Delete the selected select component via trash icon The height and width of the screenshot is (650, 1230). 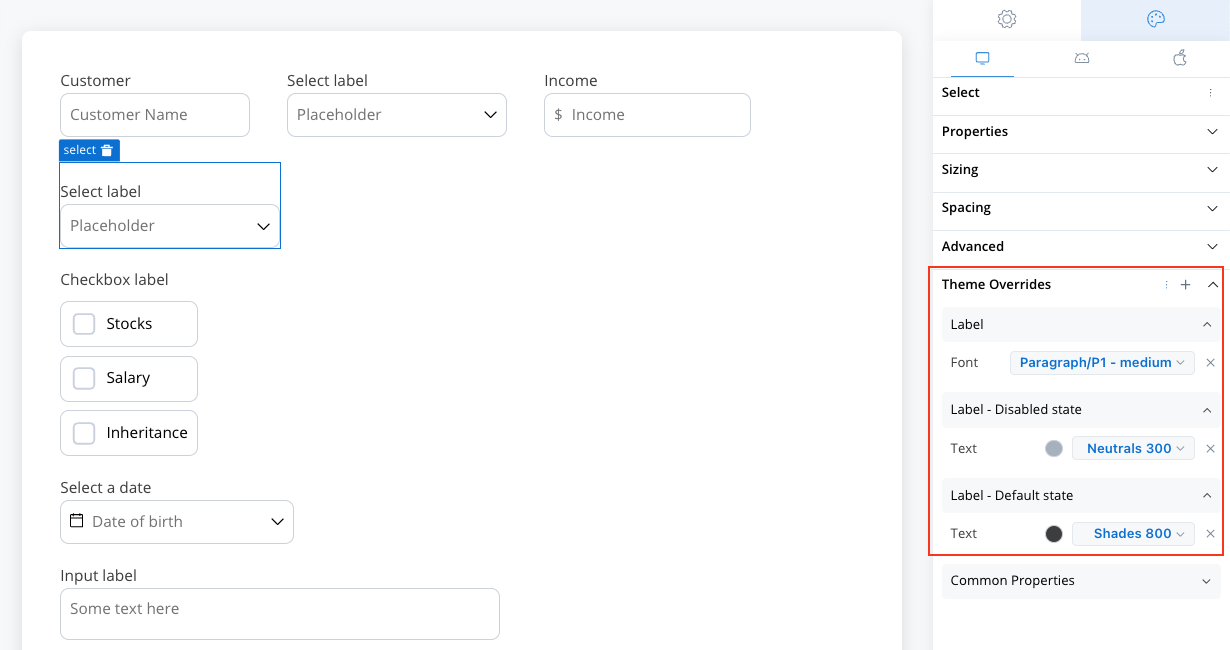pos(108,150)
